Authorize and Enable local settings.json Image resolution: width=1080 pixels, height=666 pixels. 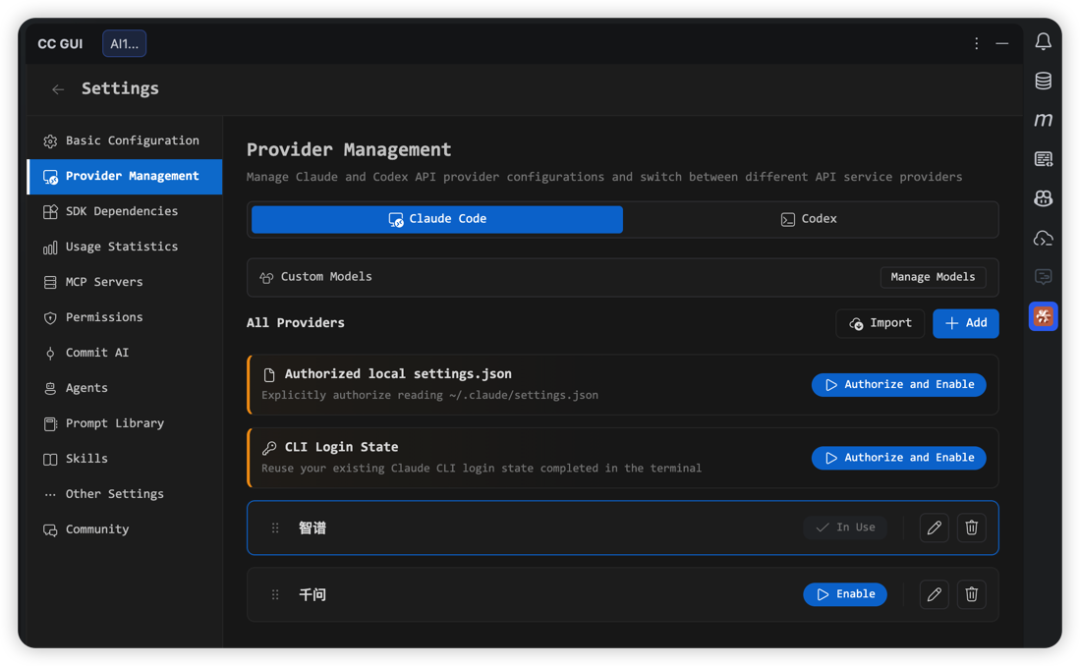[x=899, y=384]
